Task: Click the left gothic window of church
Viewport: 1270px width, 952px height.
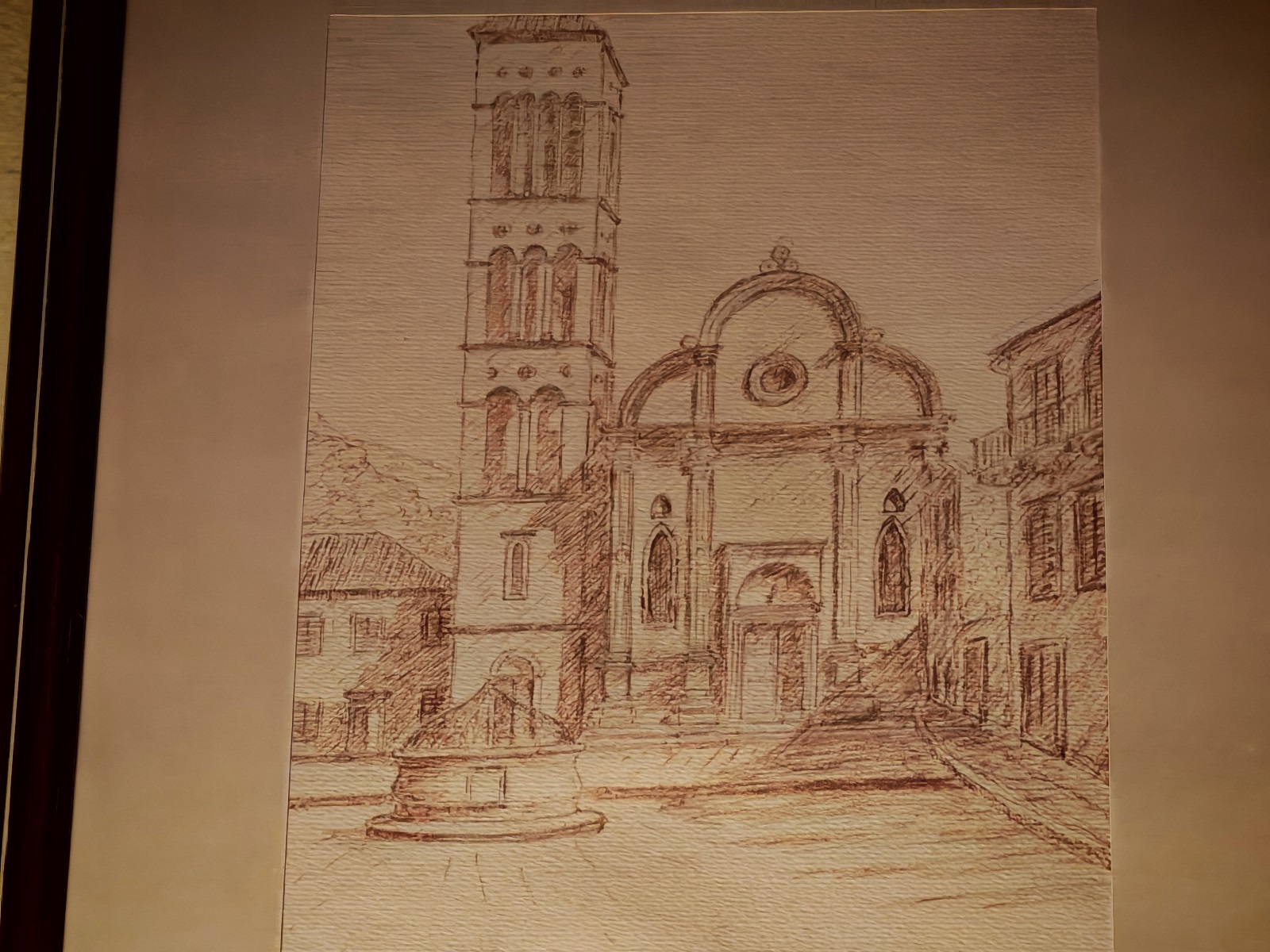Action: [660, 575]
